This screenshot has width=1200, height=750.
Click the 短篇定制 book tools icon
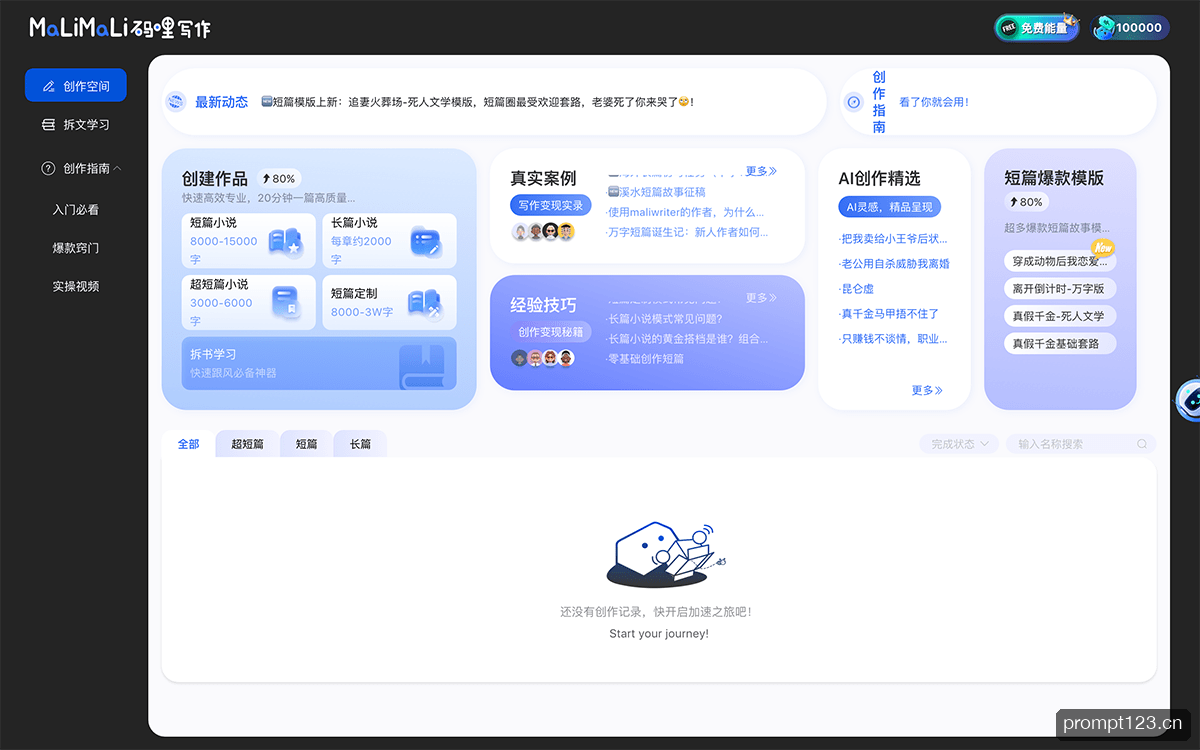pyautogui.click(x=426, y=303)
